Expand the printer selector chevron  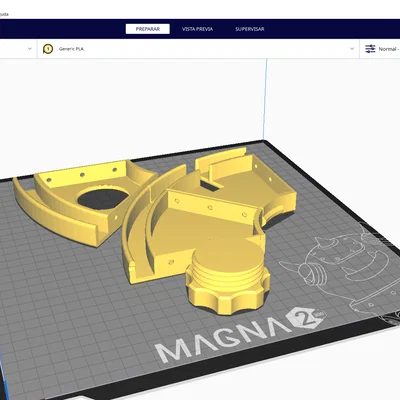coord(30,49)
